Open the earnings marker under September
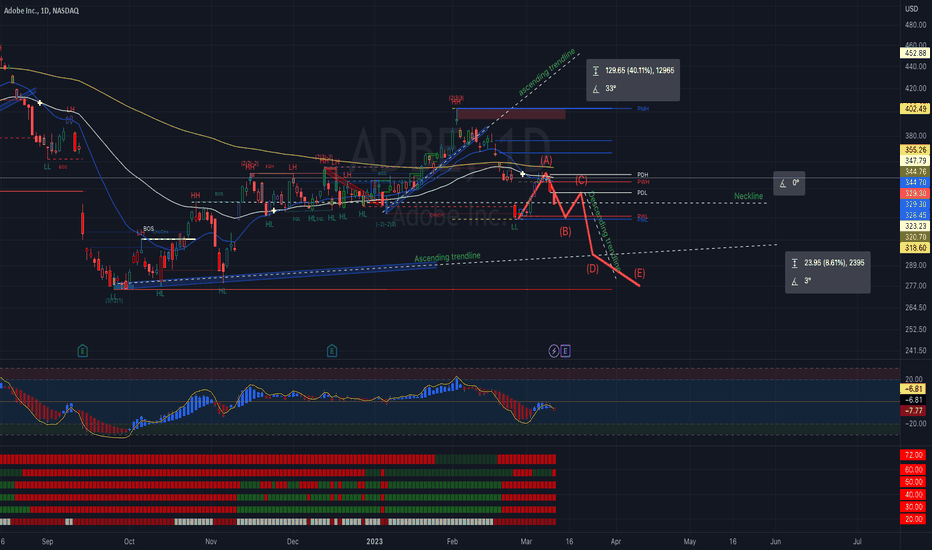Image resolution: width=932 pixels, height=550 pixels. click(x=83, y=351)
